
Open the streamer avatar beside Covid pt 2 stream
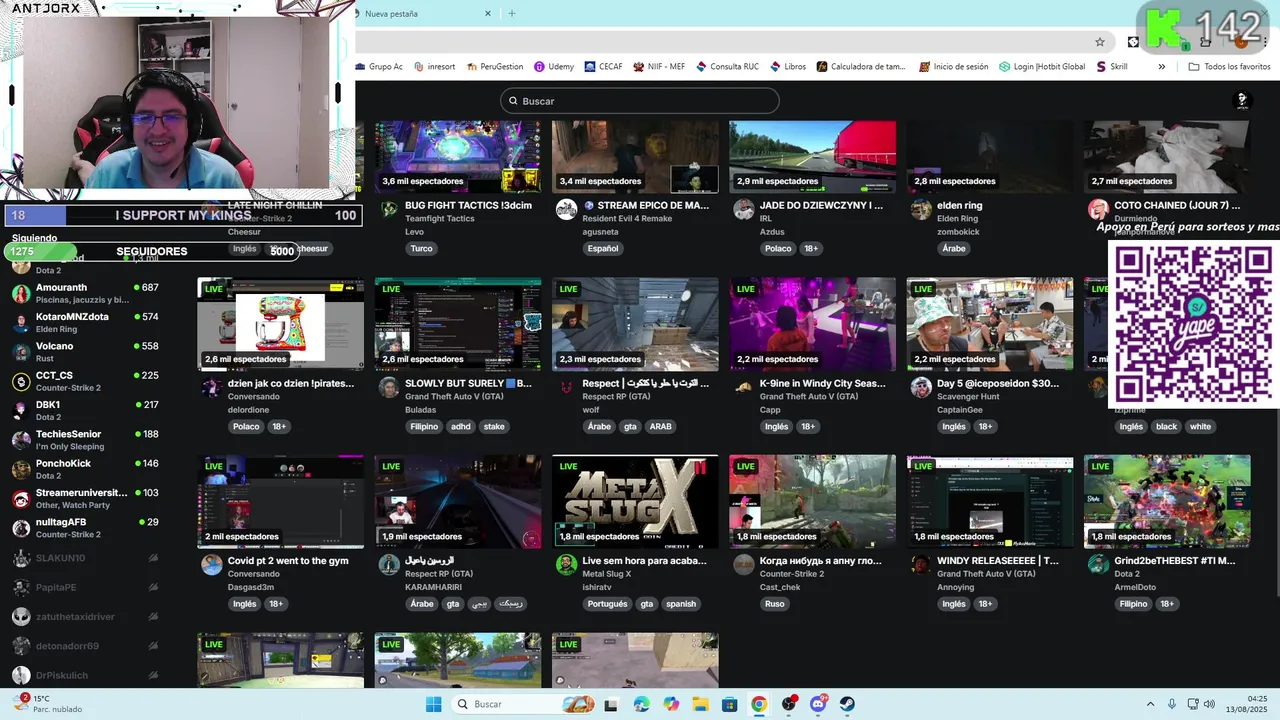[x=212, y=565]
